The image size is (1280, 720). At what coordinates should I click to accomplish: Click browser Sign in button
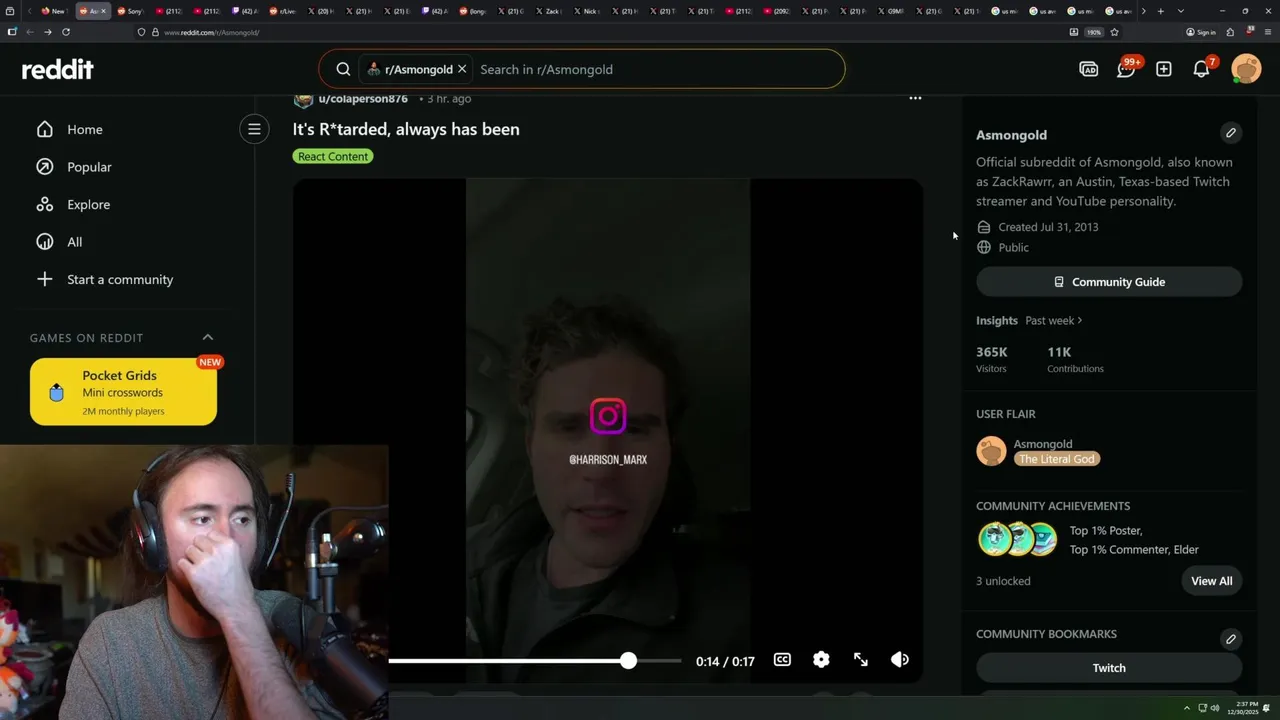coord(1201,32)
